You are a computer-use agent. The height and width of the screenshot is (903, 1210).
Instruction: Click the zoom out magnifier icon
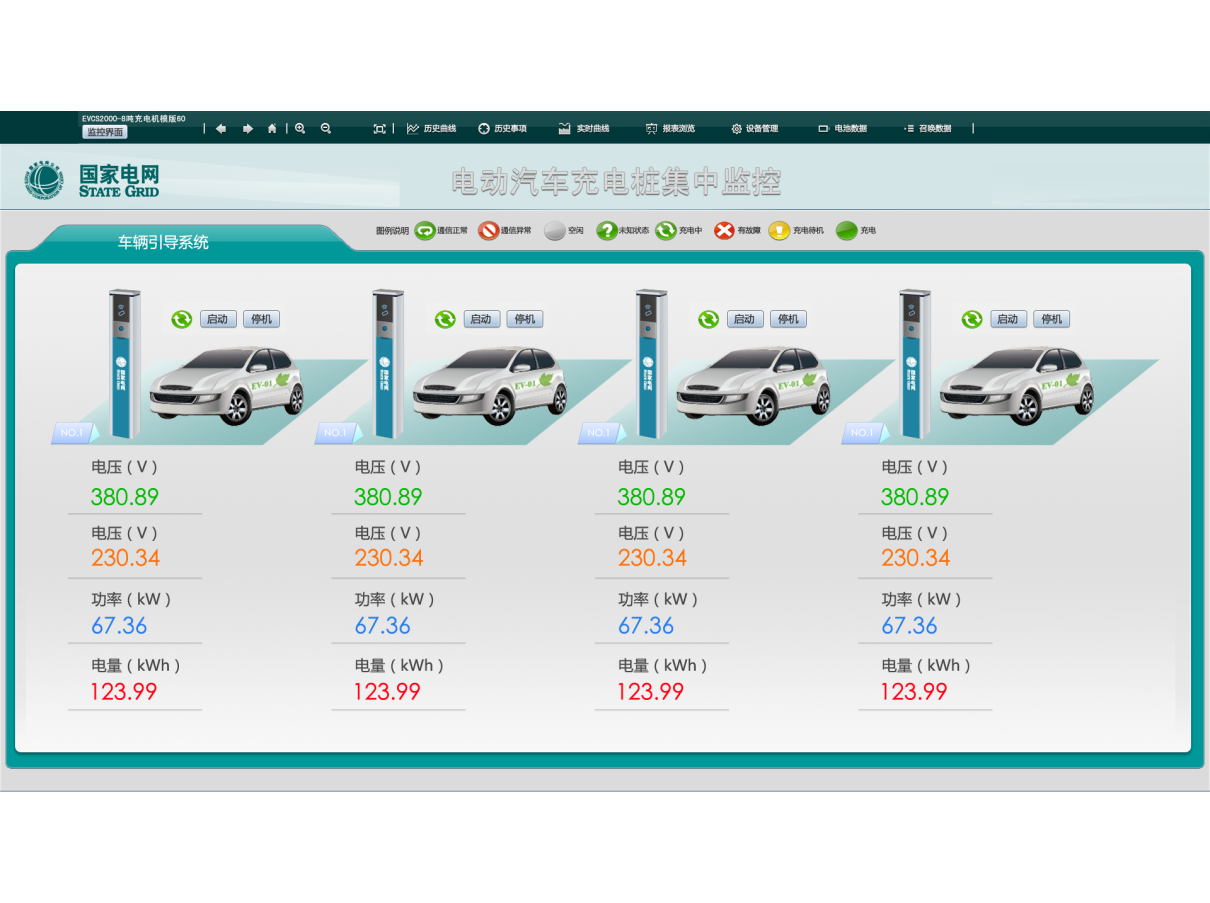coord(326,129)
